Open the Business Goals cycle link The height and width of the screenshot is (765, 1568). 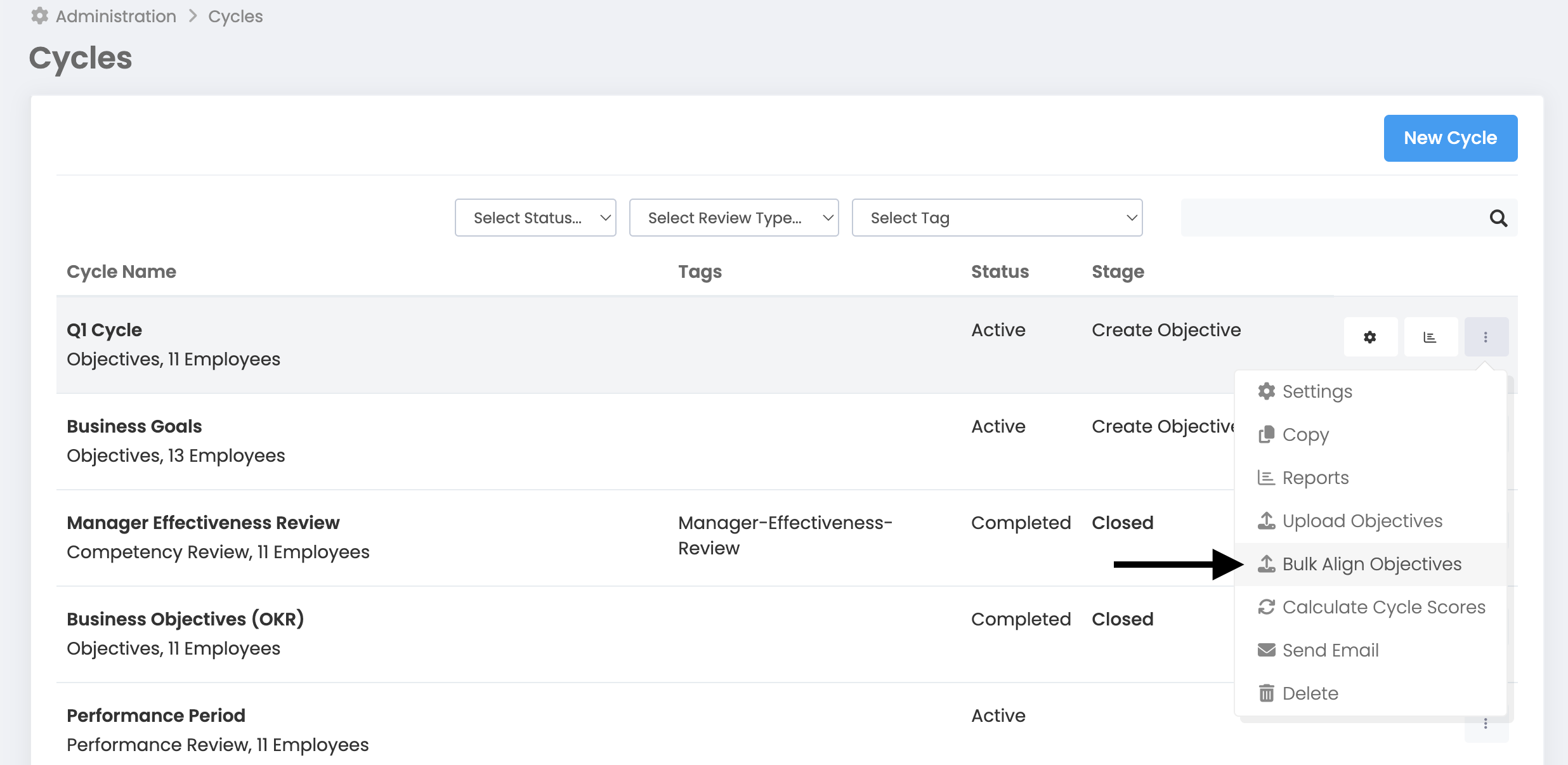pyautogui.click(x=134, y=426)
